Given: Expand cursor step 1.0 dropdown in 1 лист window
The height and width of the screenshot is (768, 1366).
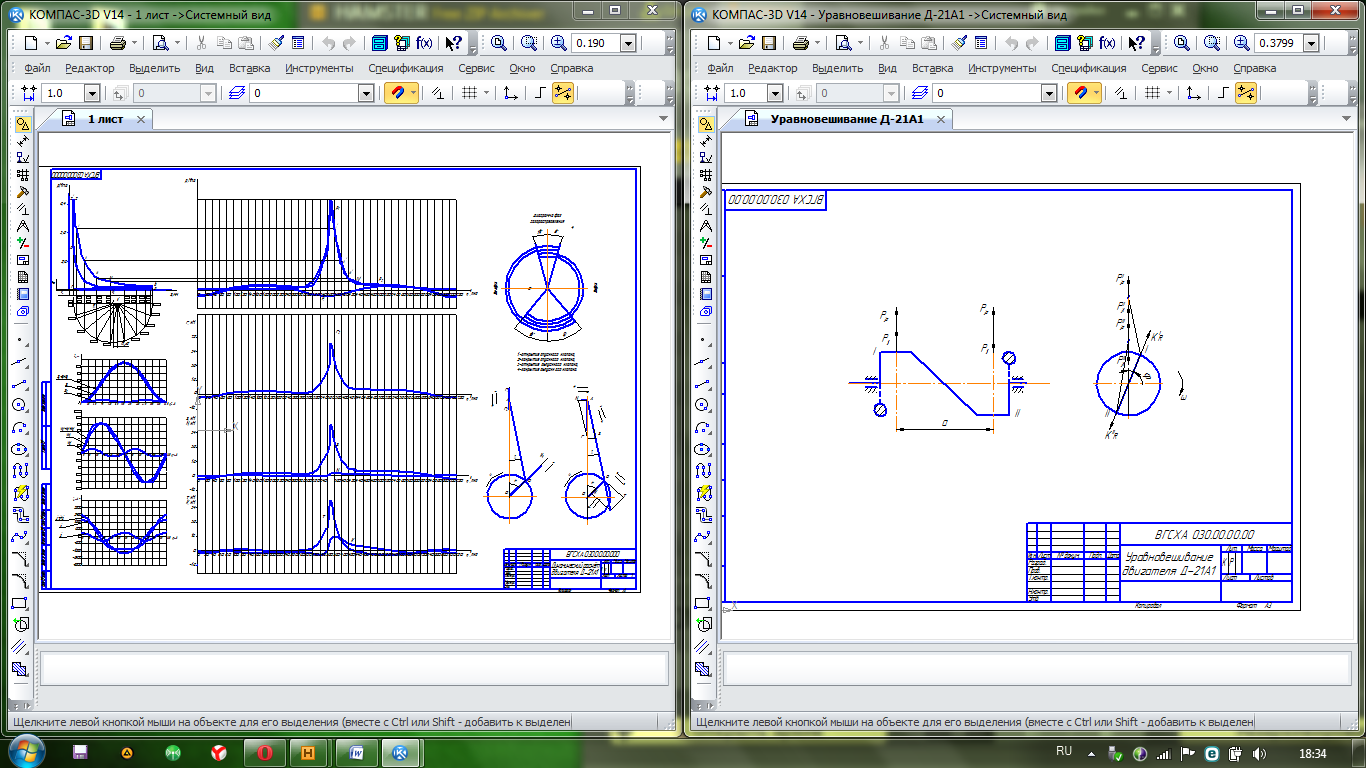Looking at the screenshot, I should point(92,93).
